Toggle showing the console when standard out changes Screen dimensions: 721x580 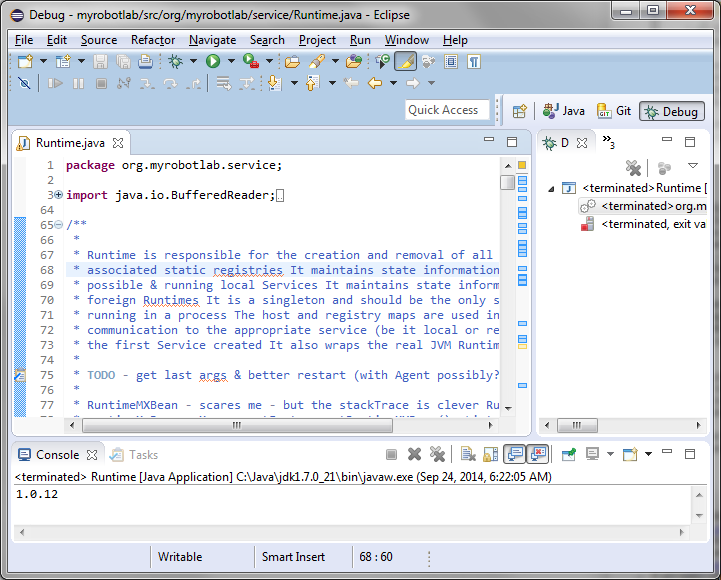pos(515,454)
